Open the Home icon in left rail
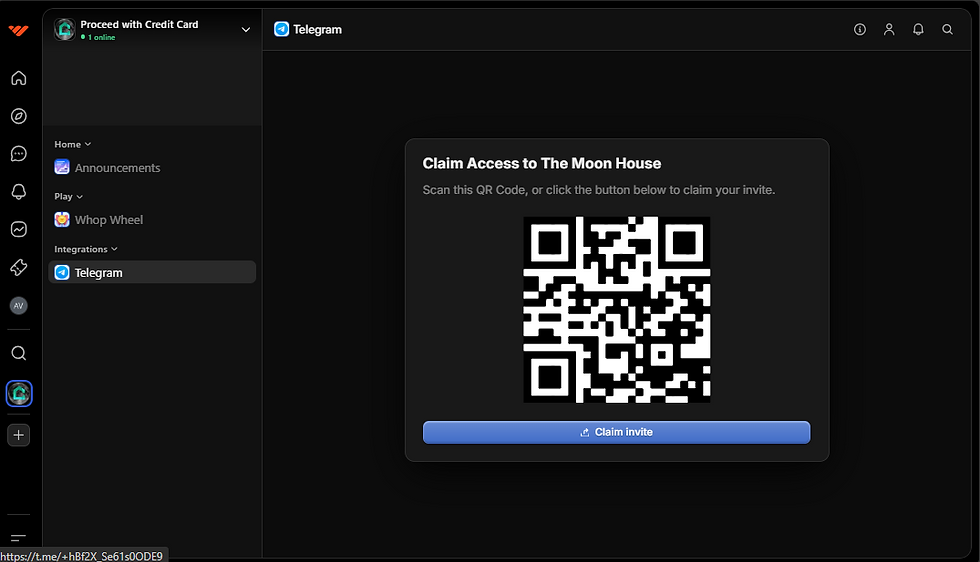Viewport: 980px width, 562px height. click(19, 78)
